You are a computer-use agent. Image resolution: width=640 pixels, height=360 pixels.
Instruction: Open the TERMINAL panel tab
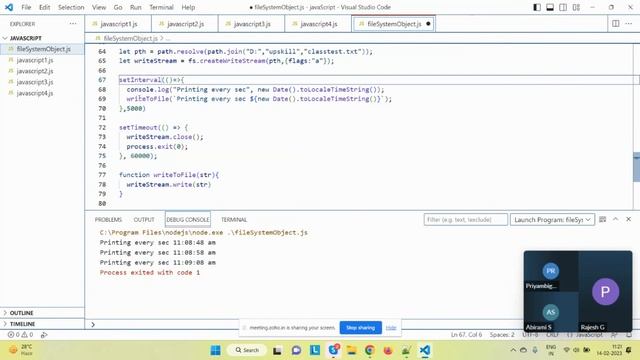pyautogui.click(x=234, y=220)
